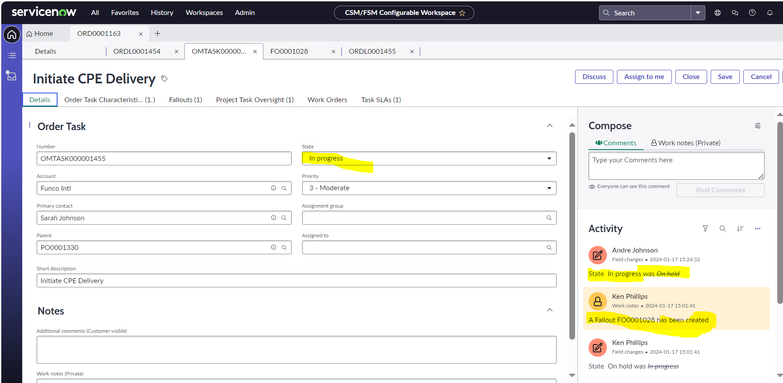Favorite the CSM/FSM Configurable Workspace star

(x=462, y=13)
